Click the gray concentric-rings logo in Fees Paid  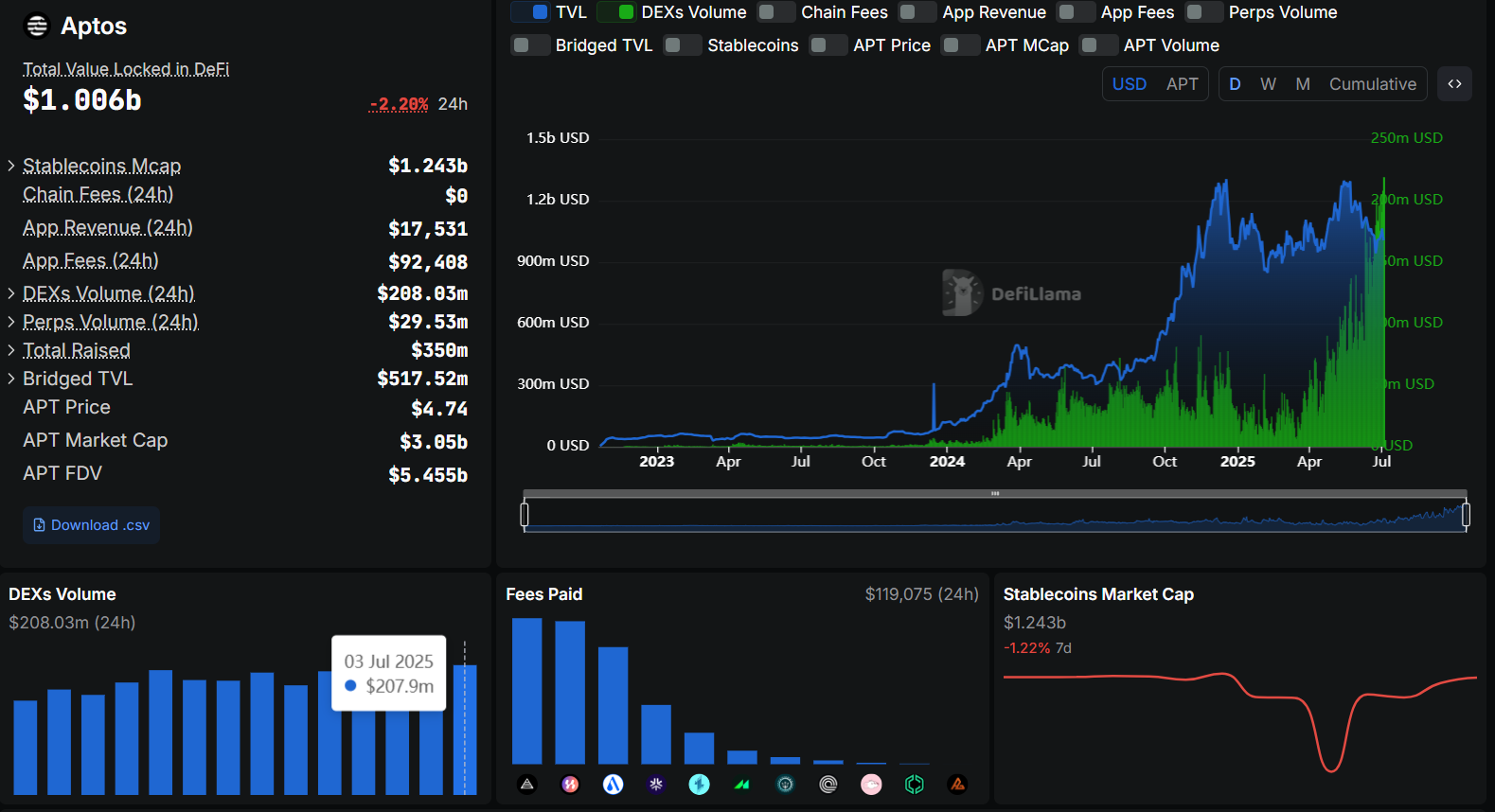pos(828,784)
